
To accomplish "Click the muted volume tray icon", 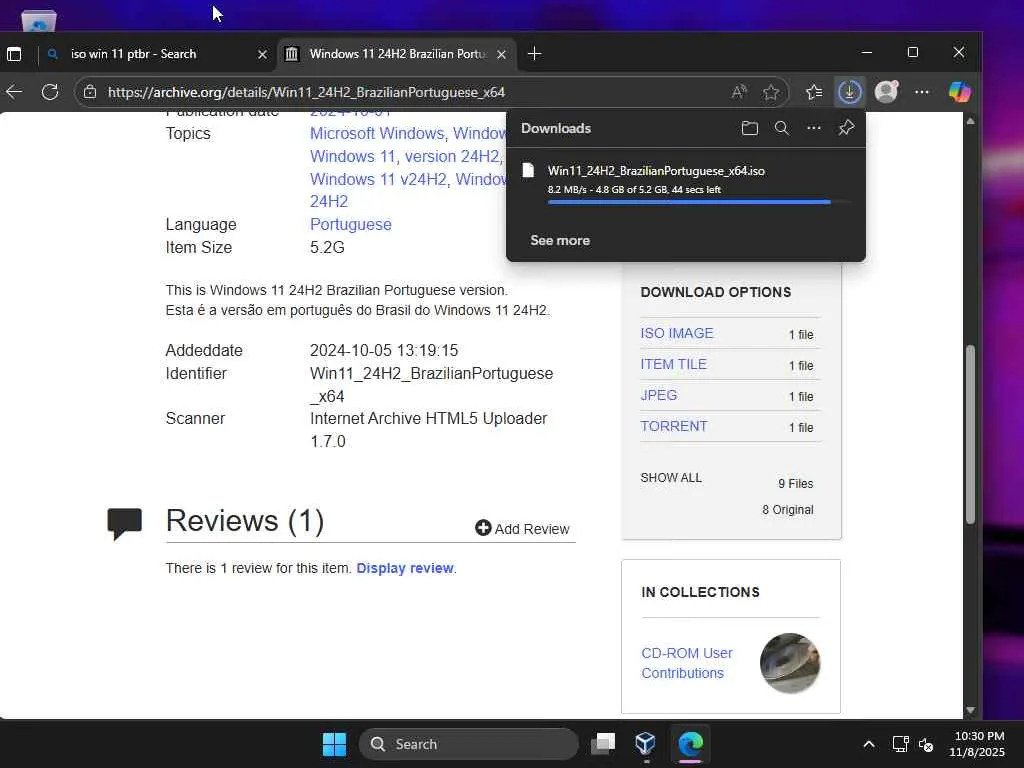I will (x=926, y=744).
